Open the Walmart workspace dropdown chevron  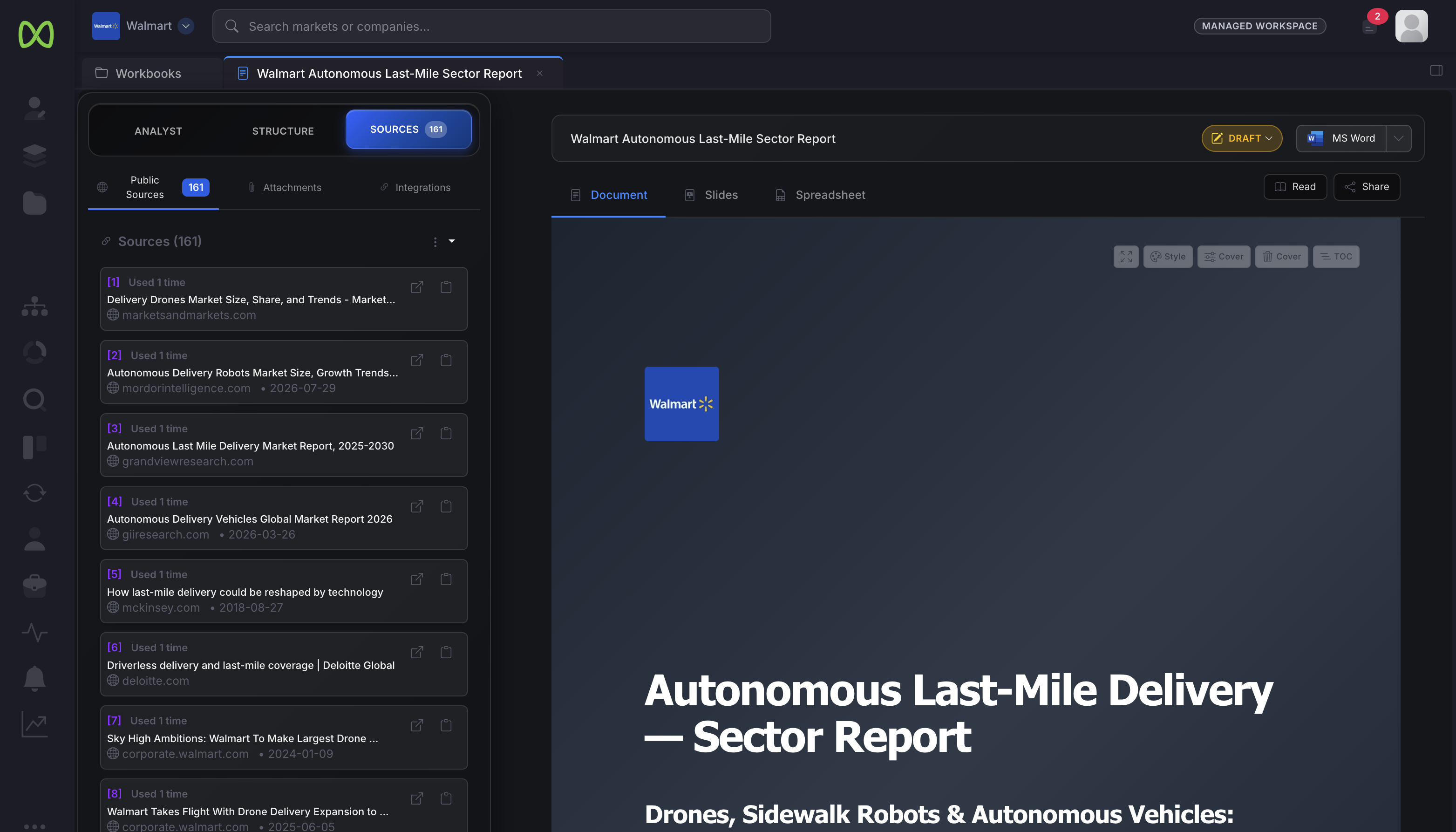pyautogui.click(x=186, y=26)
